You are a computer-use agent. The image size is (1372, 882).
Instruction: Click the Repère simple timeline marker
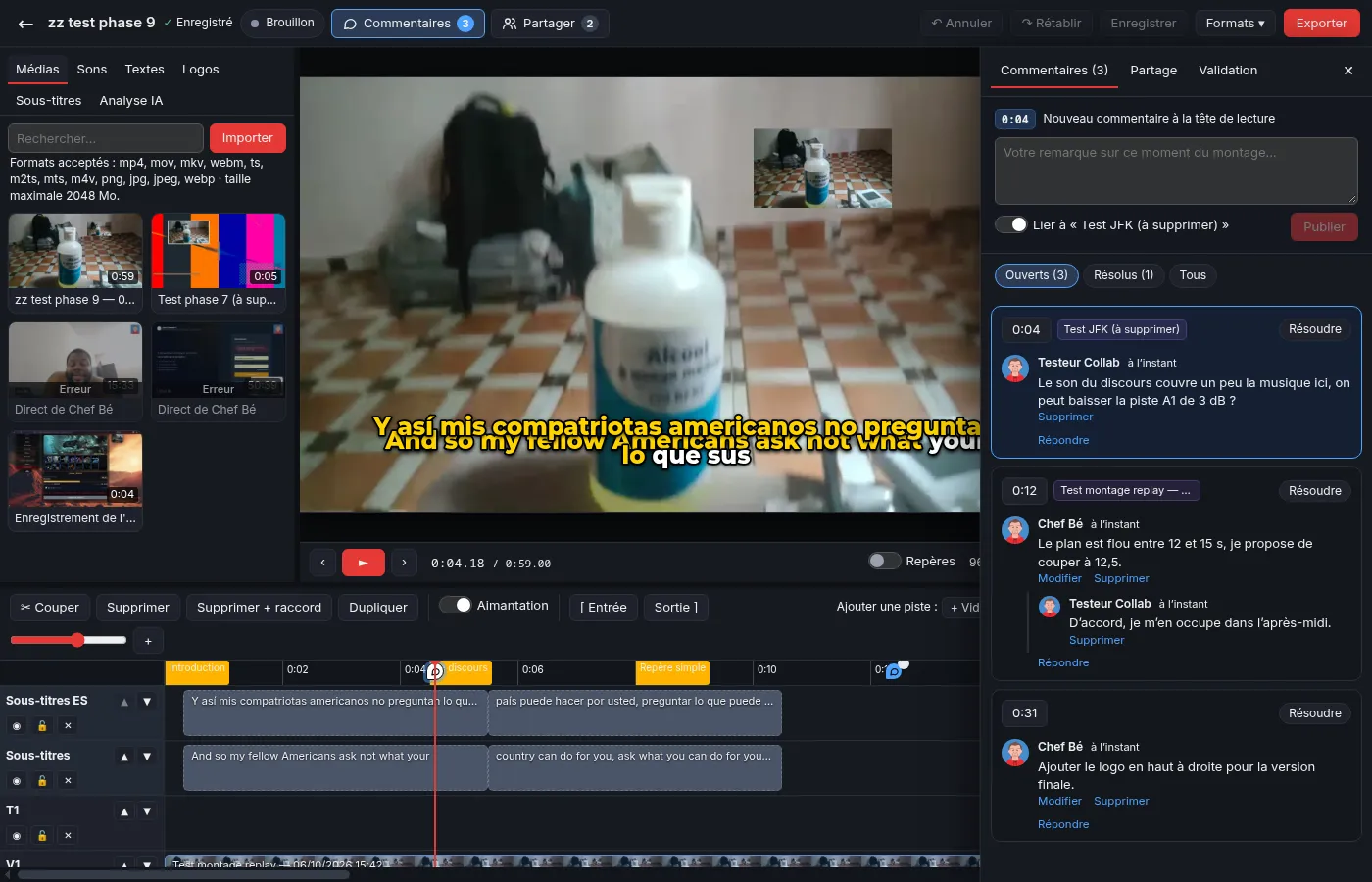pos(672,670)
